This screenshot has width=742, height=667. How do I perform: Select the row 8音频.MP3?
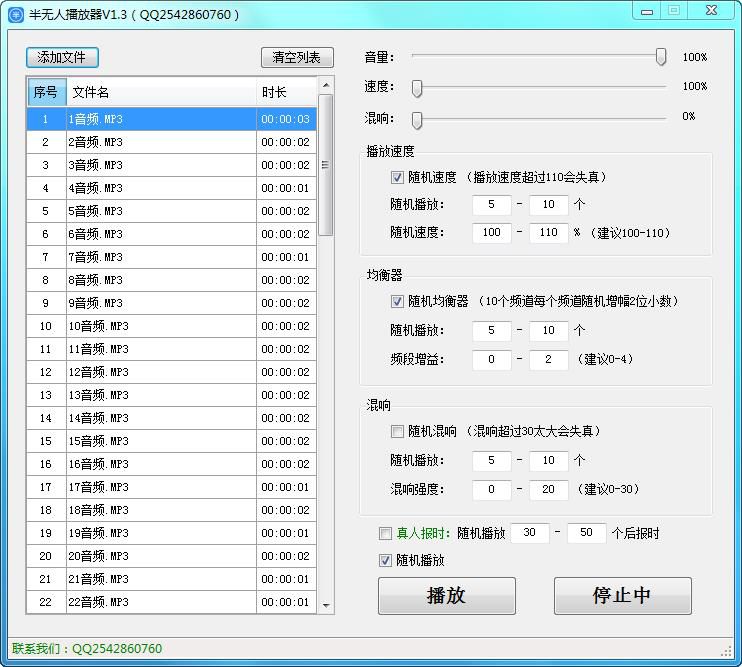(x=171, y=280)
